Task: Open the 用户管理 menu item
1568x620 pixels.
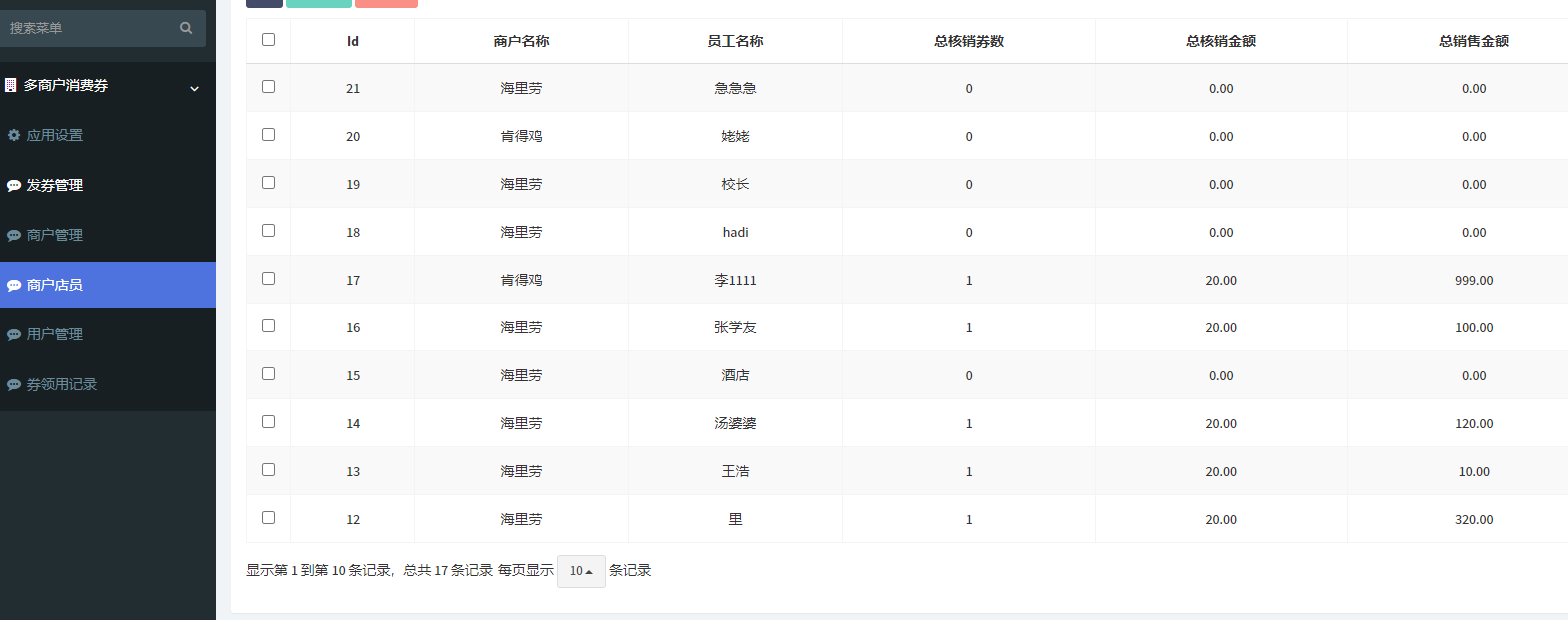Action: [x=55, y=334]
